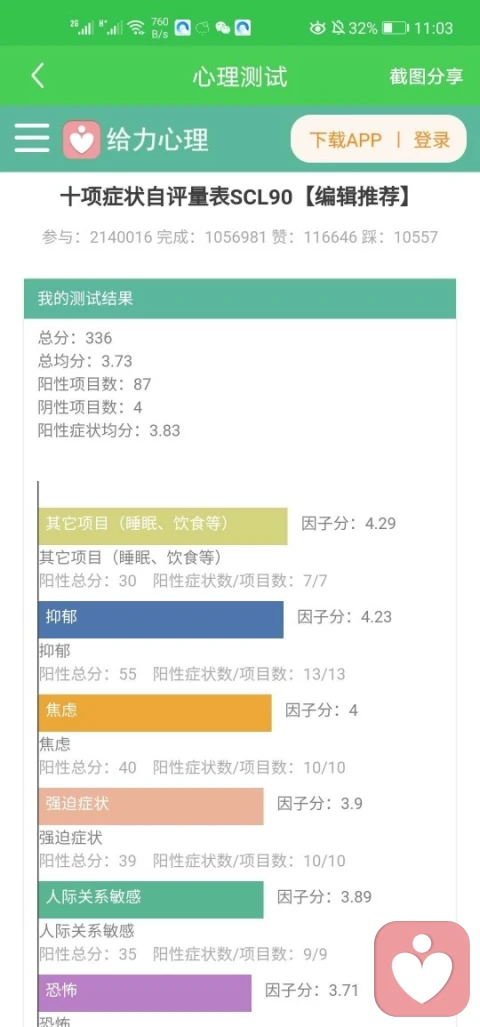
Task: Tap the 心理测试 page title
Action: click(x=240, y=77)
